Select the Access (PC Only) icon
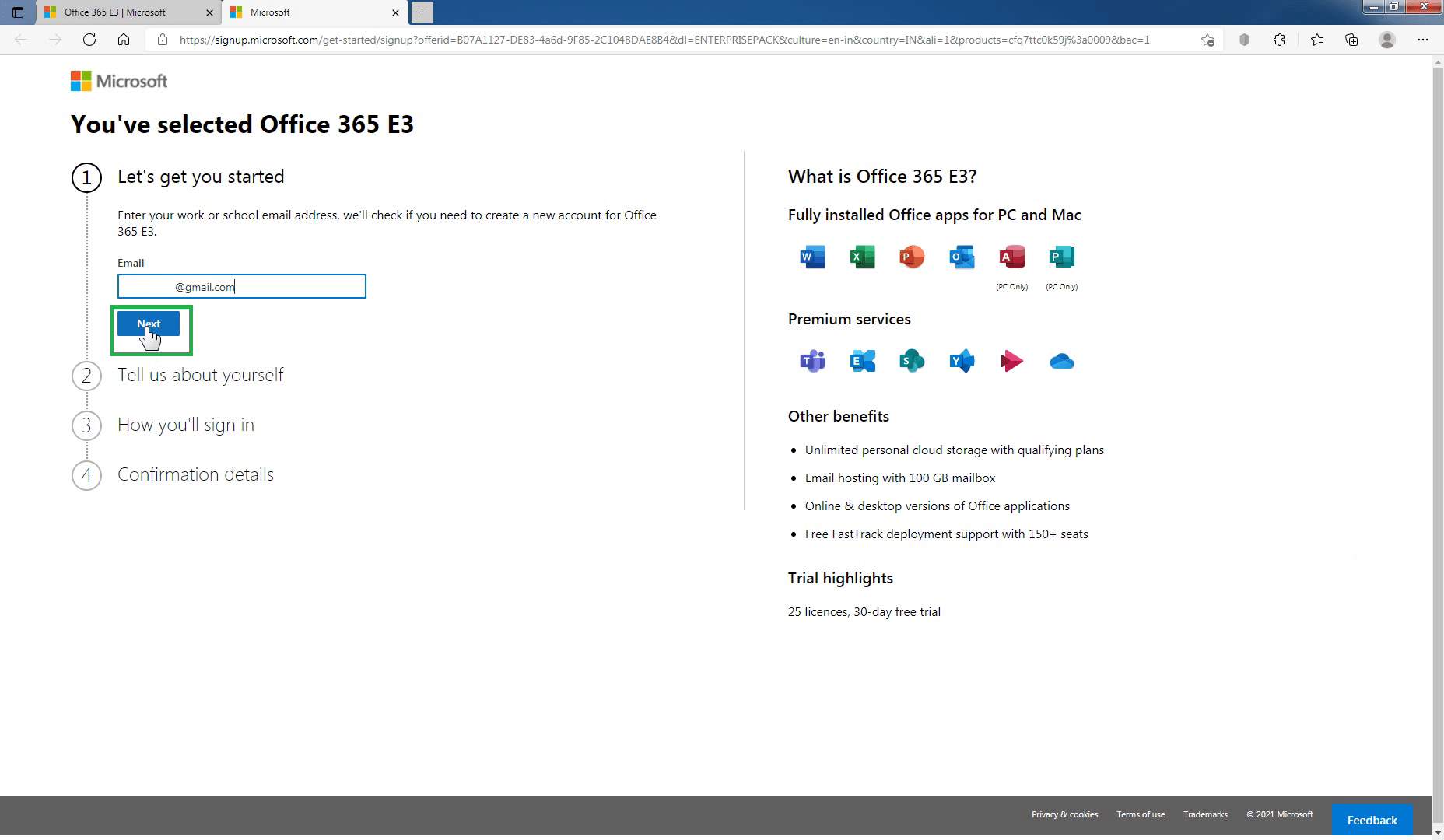The height and width of the screenshot is (840, 1444). pyautogui.click(x=1011, y=257)
